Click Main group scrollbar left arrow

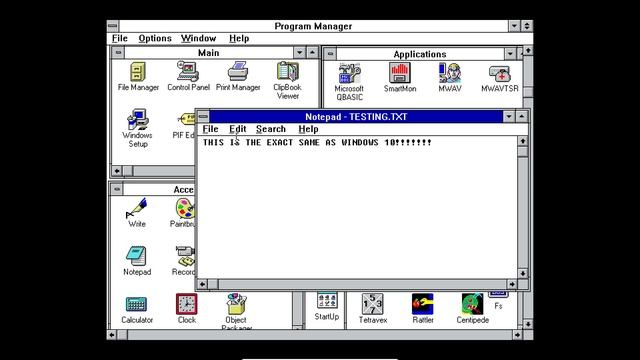pyautogui.click(x=117, y=171)
